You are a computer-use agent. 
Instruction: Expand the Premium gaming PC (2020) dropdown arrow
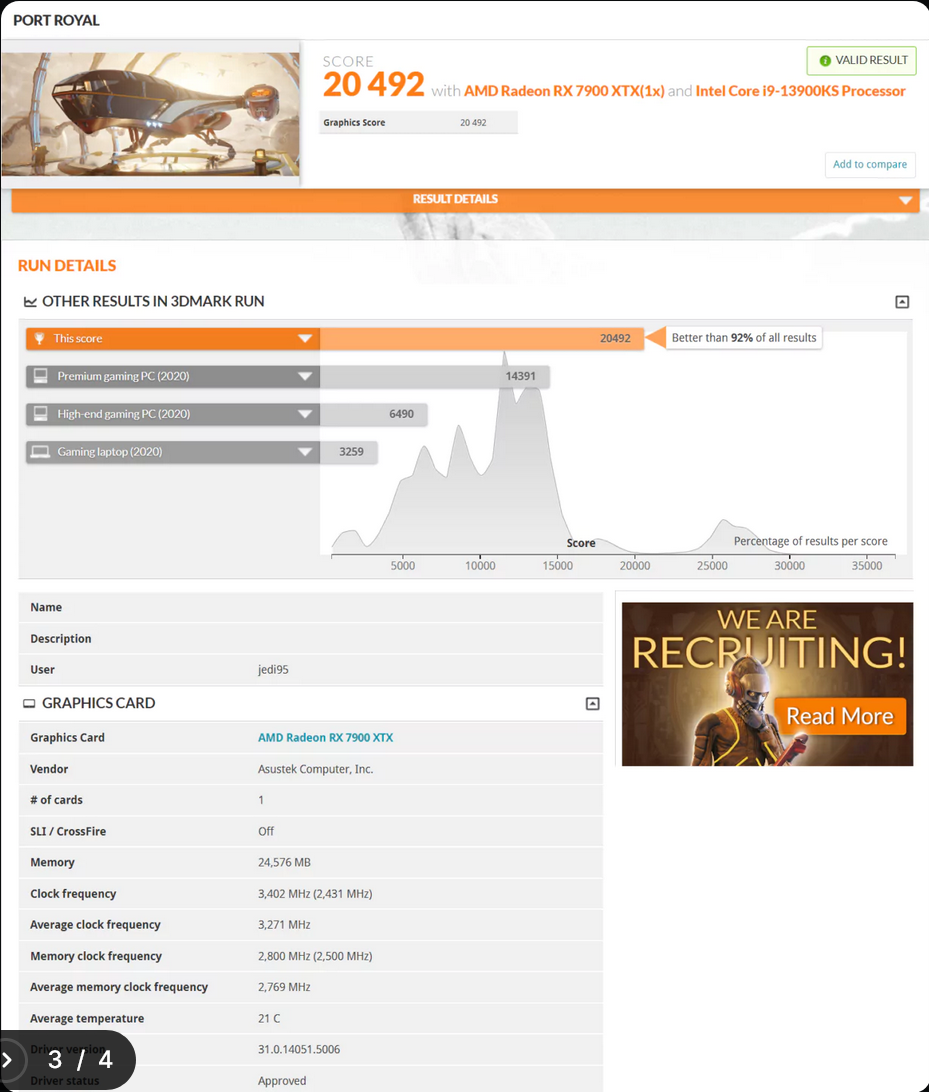click(304, 376)
